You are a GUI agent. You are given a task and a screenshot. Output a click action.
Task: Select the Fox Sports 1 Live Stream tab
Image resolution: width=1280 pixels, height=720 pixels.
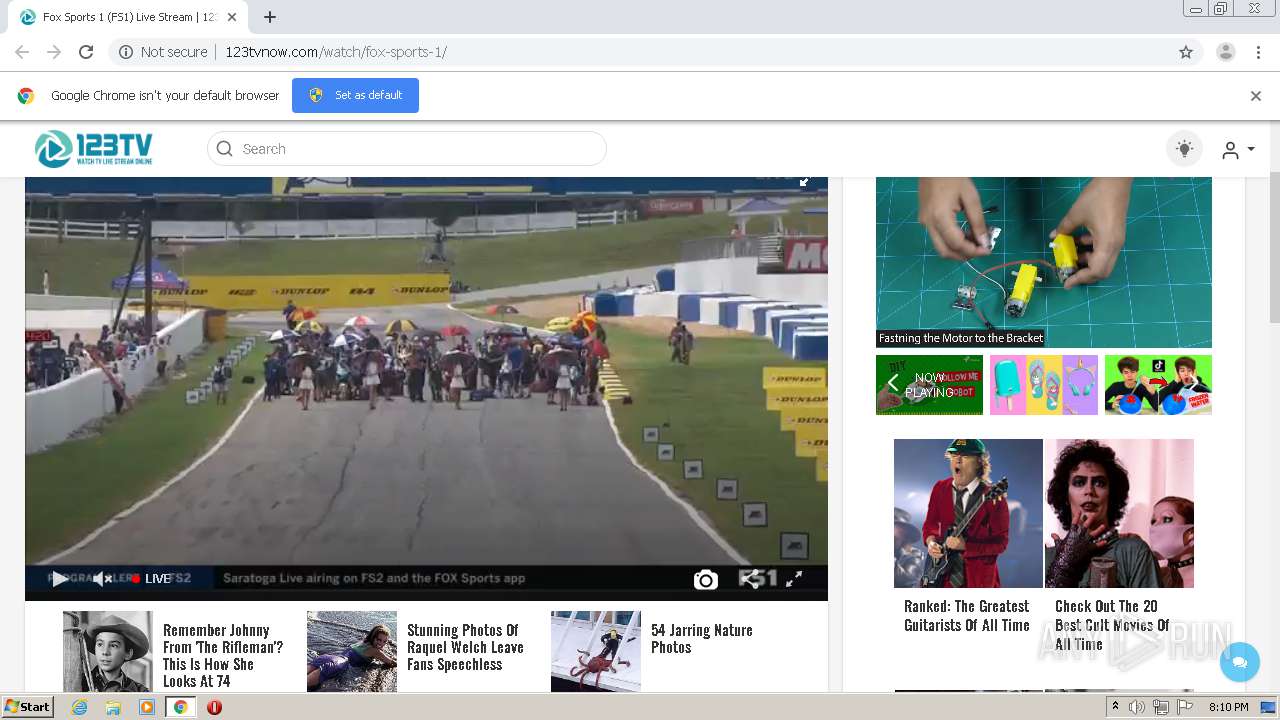point(128,17)
